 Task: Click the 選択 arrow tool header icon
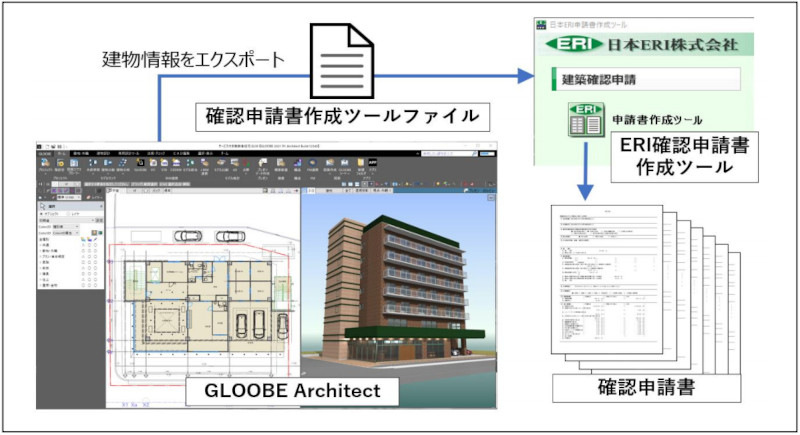click(x=43, y=207)
